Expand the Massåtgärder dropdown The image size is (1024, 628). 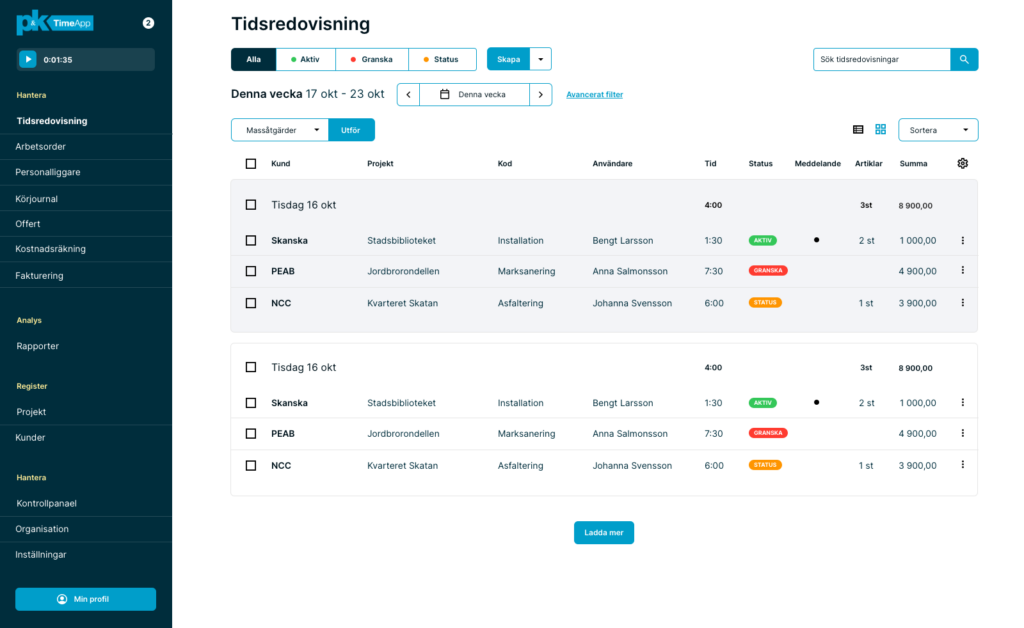(279, 130)
